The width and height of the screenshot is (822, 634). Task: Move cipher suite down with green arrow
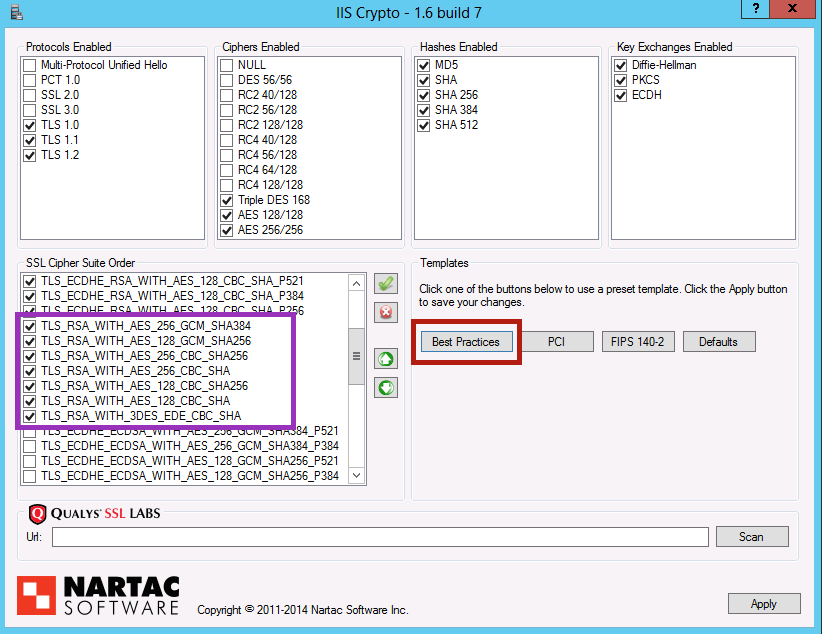(x=386, y=388)
